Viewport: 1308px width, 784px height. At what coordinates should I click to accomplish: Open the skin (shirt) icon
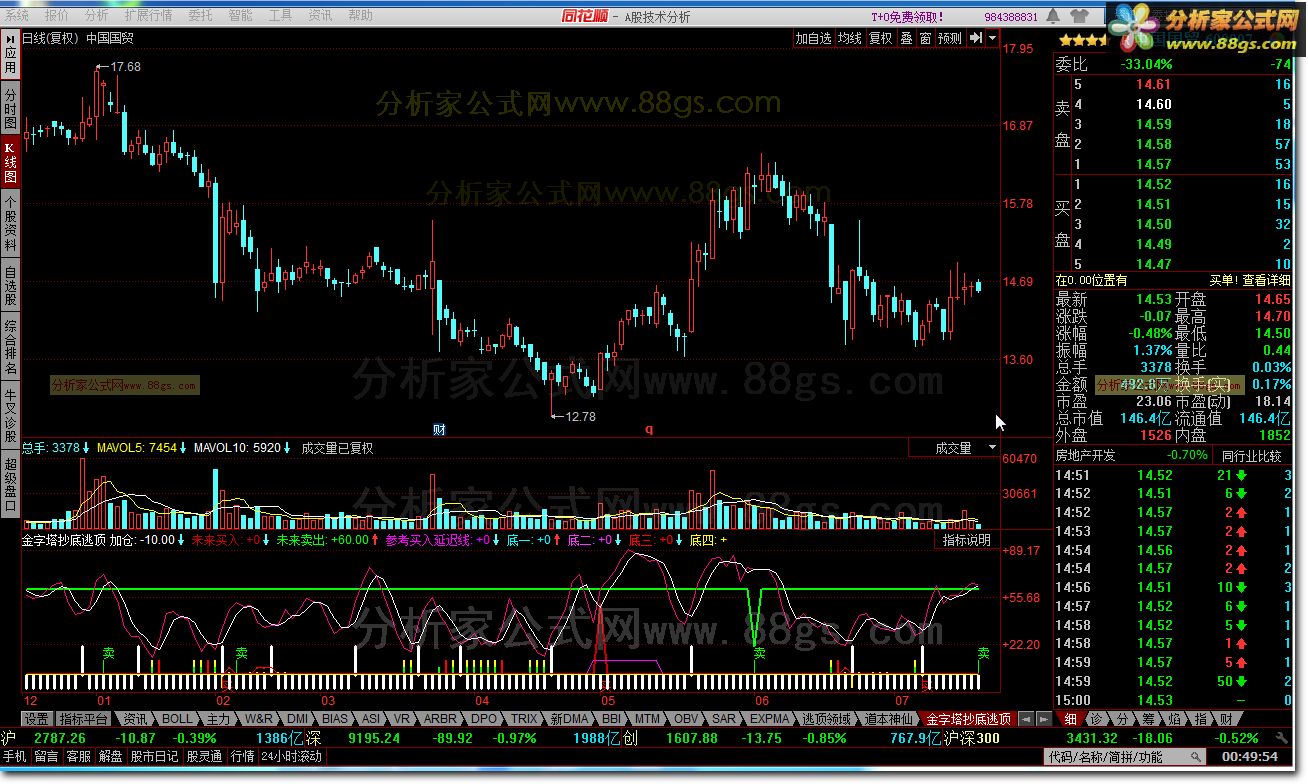tap(1079, 17)
